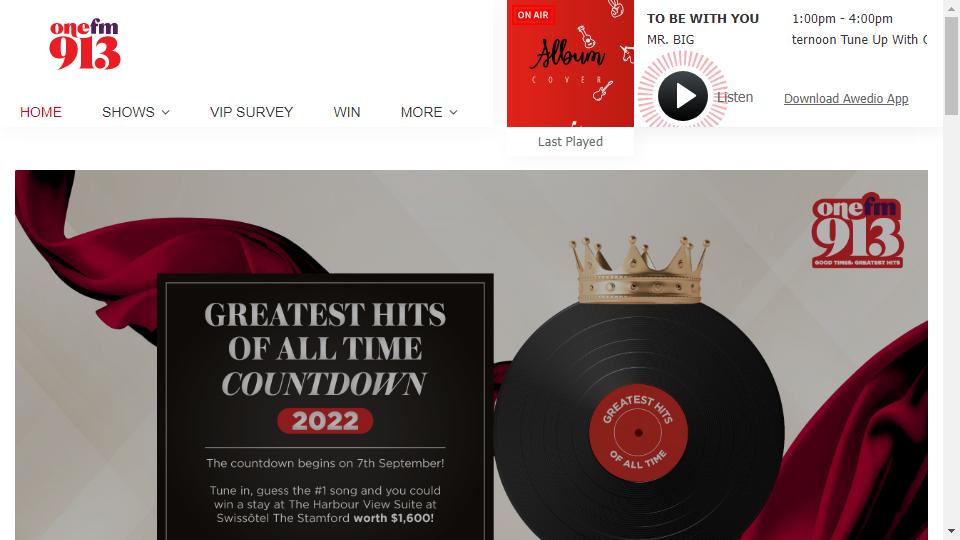
Task: Click the Download Awedio App link
Action: point(846,99)
